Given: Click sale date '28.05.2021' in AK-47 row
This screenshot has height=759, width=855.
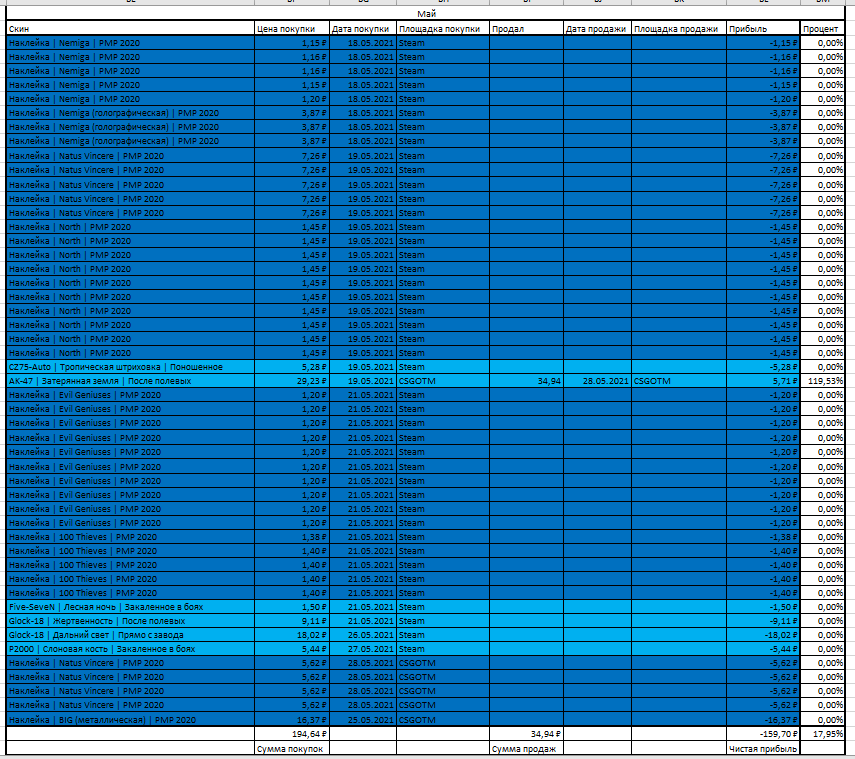Looking at the screenshot, I should [597, 381].
